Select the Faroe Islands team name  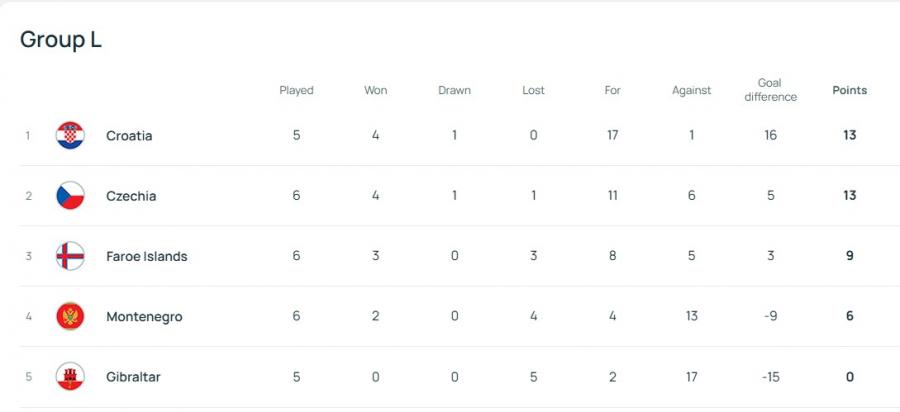coord(146,256)
